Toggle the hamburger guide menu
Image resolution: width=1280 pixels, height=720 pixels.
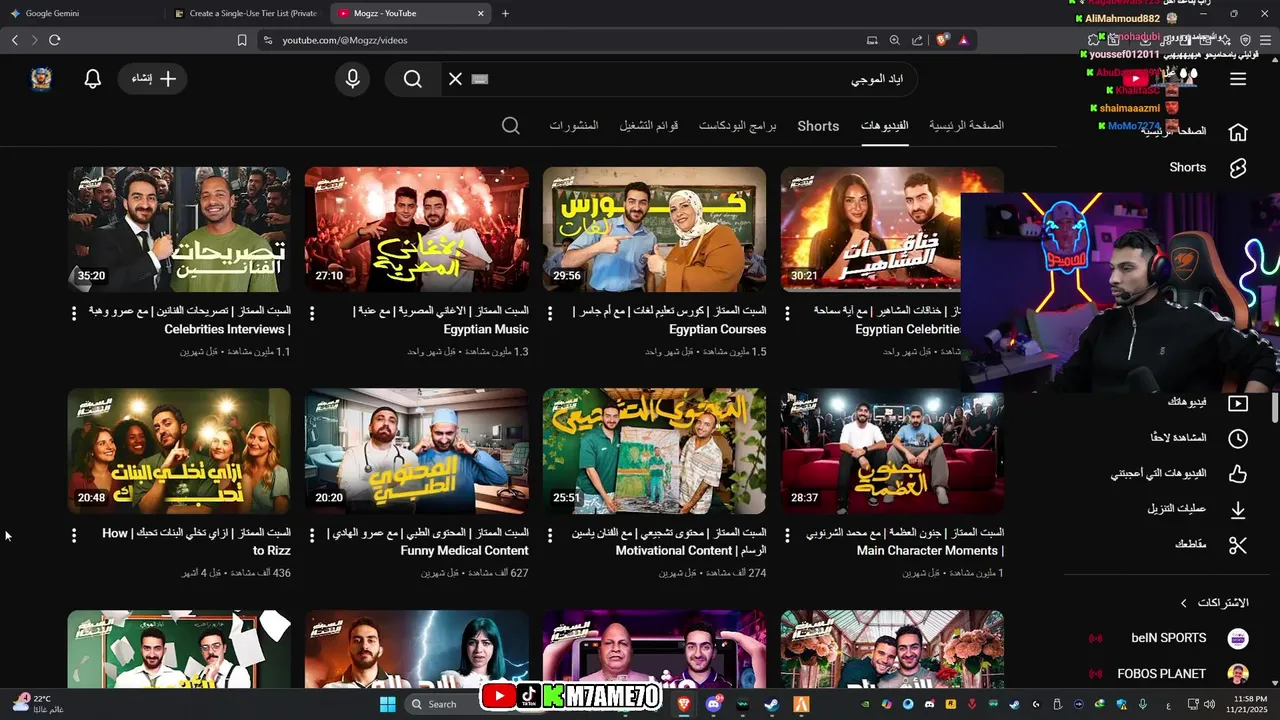pyautogui.click(x=1238, y=79)
